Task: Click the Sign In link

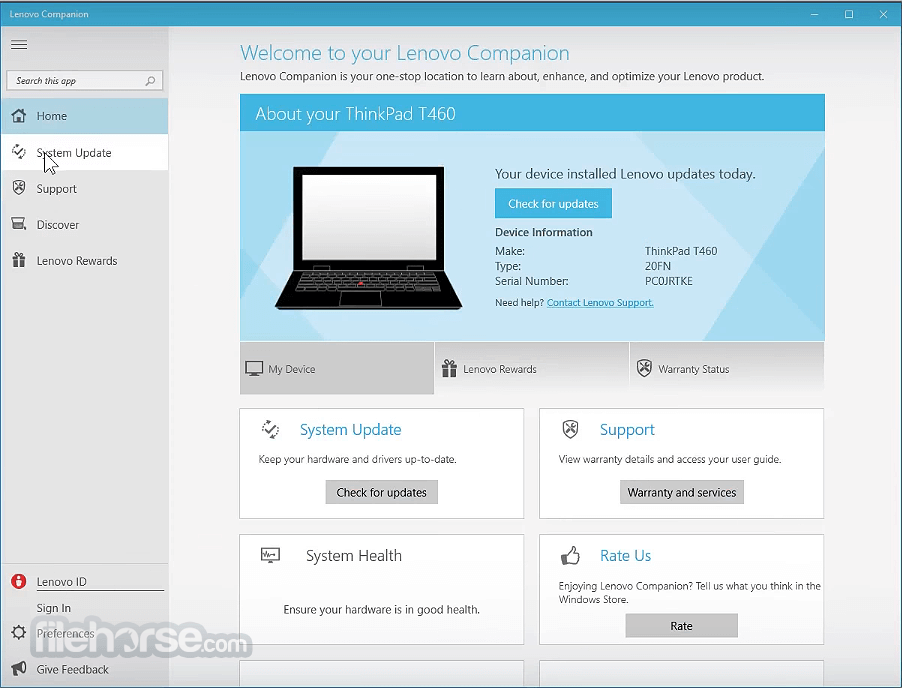Action: (x=53, y=608)
